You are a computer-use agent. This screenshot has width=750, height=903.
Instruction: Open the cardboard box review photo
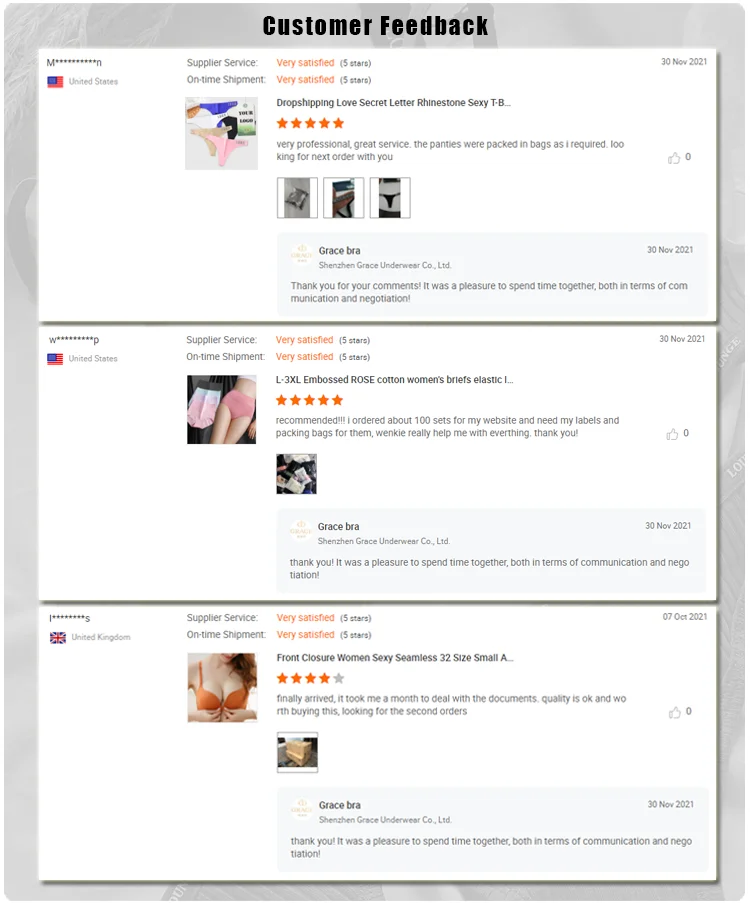297,752
